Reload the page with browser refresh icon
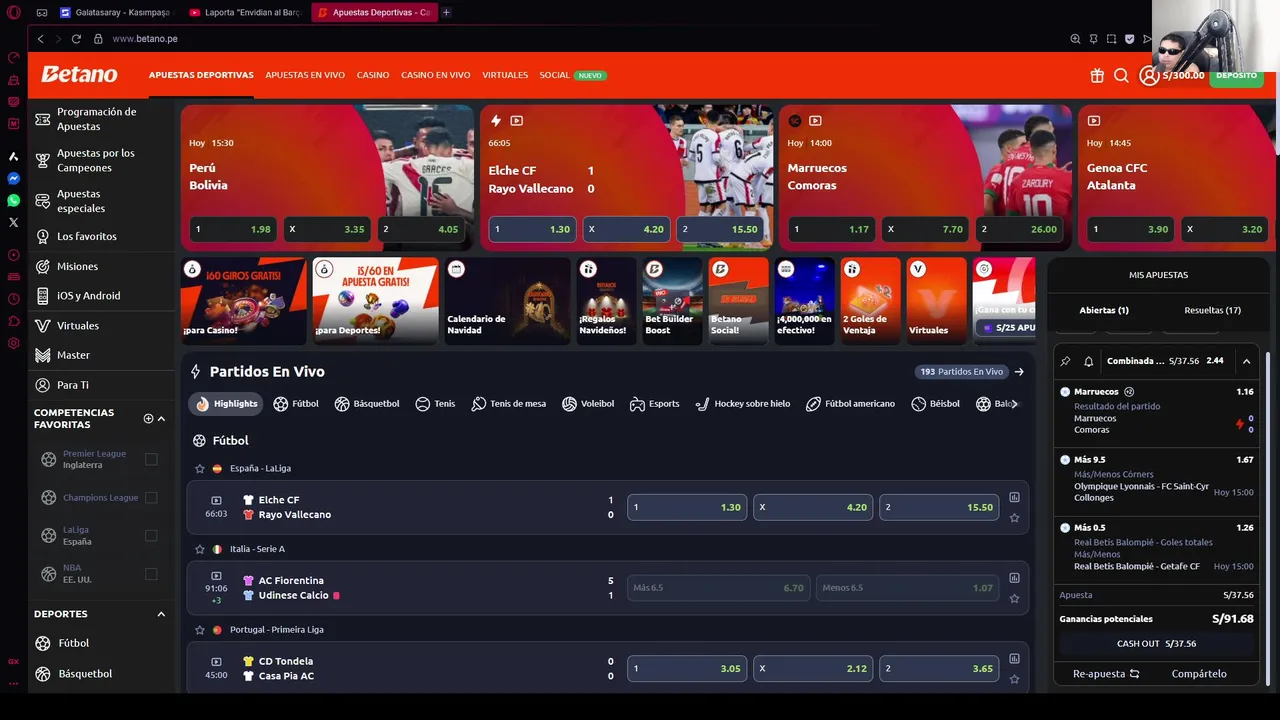This screenshot has width=1280, height=720. point(76,39)
